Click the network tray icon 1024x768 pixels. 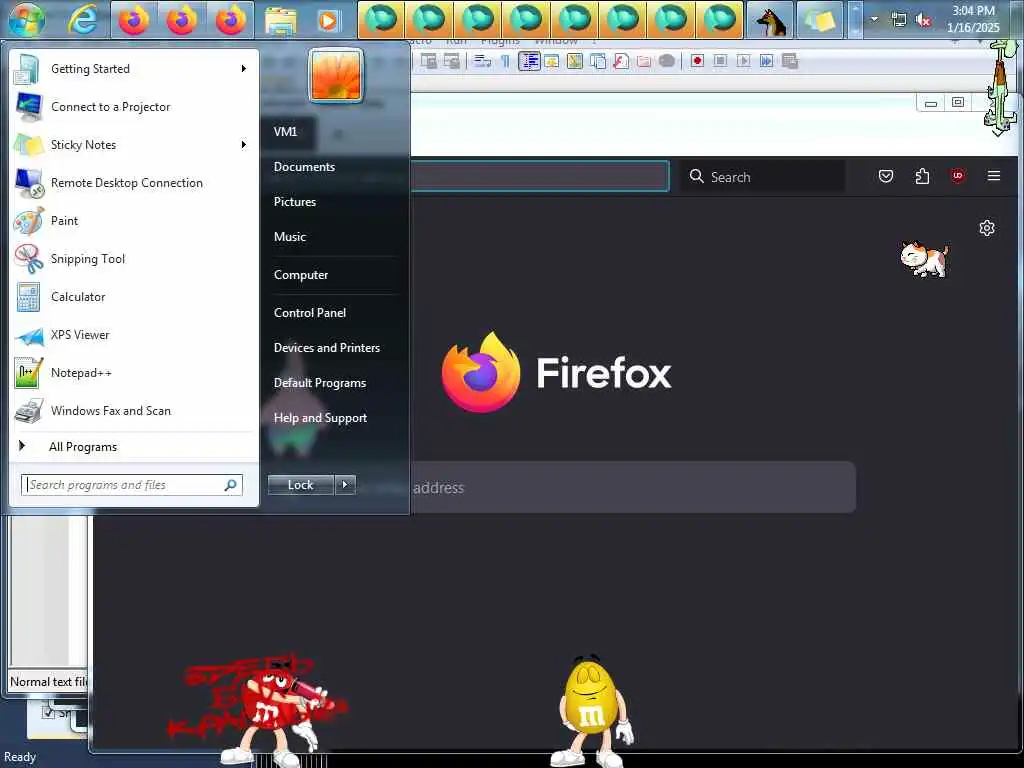point(899,20)
